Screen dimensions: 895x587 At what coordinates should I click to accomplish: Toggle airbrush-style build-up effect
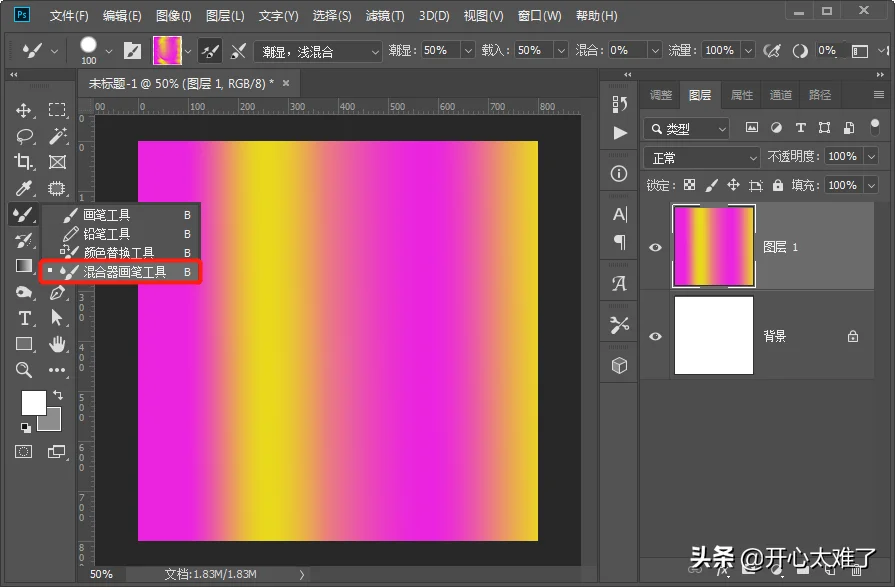click(x=772, y=51)
